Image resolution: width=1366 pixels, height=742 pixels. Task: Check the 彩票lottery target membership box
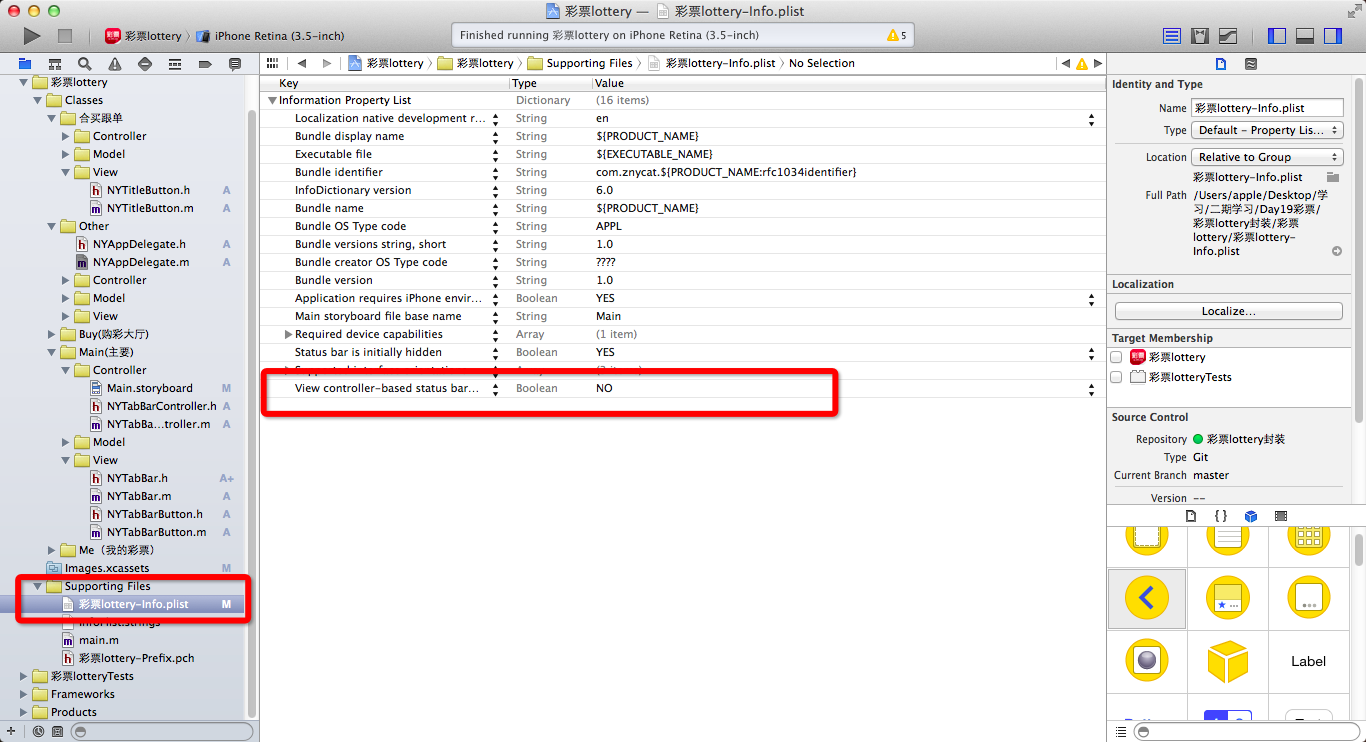1116,357
